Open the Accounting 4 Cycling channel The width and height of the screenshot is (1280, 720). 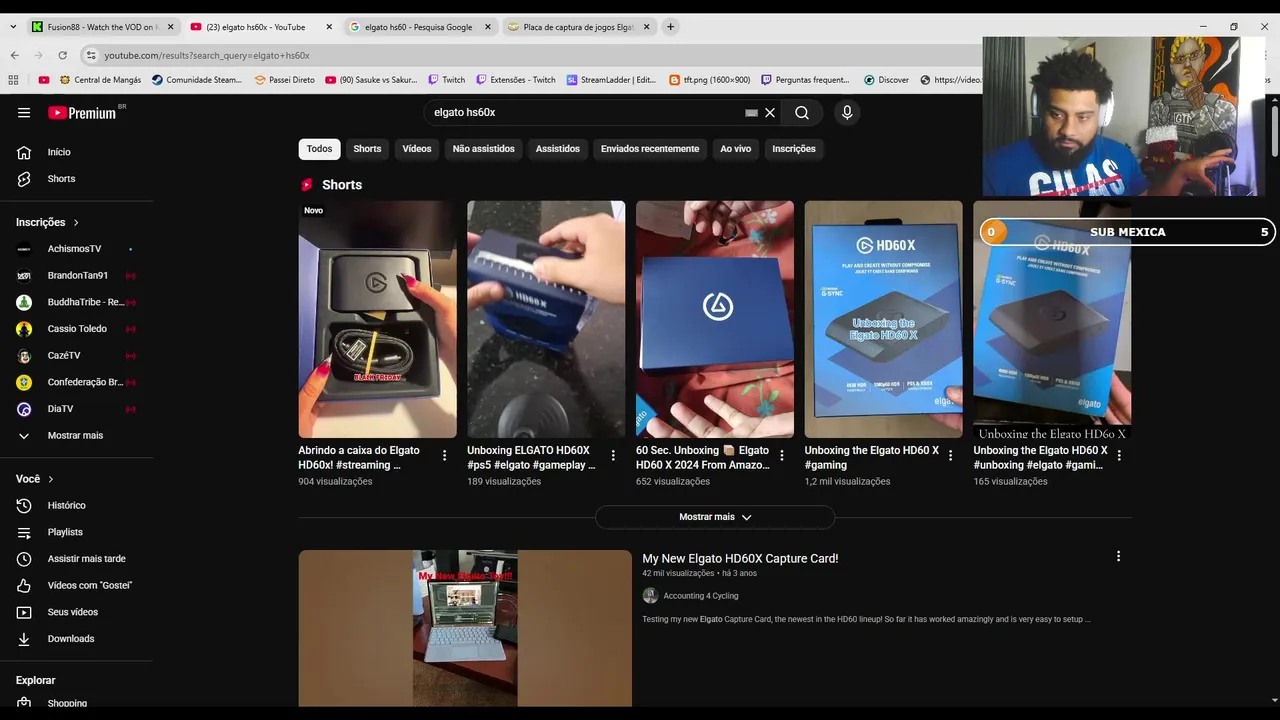[700, 596]
